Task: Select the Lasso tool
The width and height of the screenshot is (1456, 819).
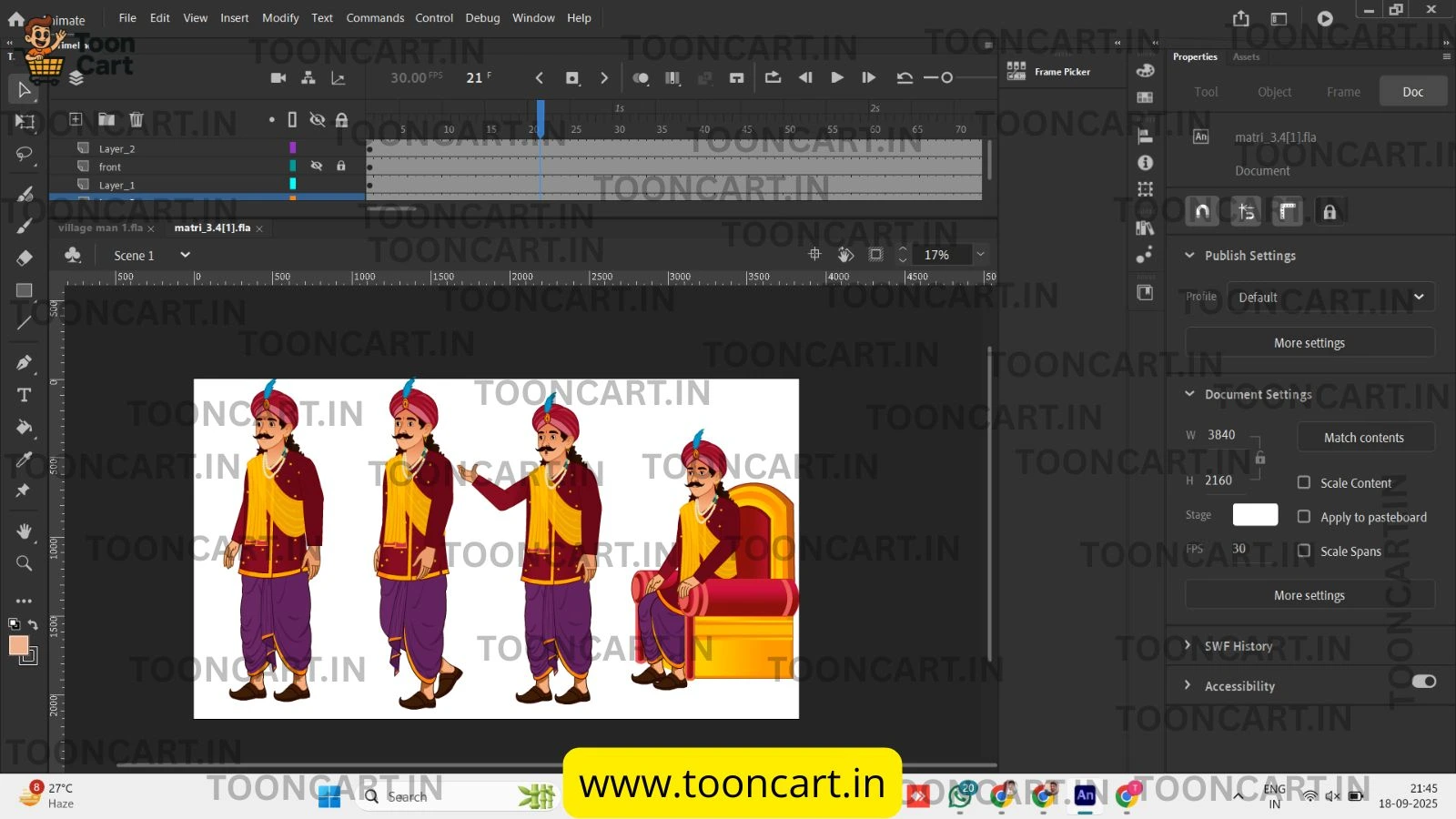Action: click(25, 154)
